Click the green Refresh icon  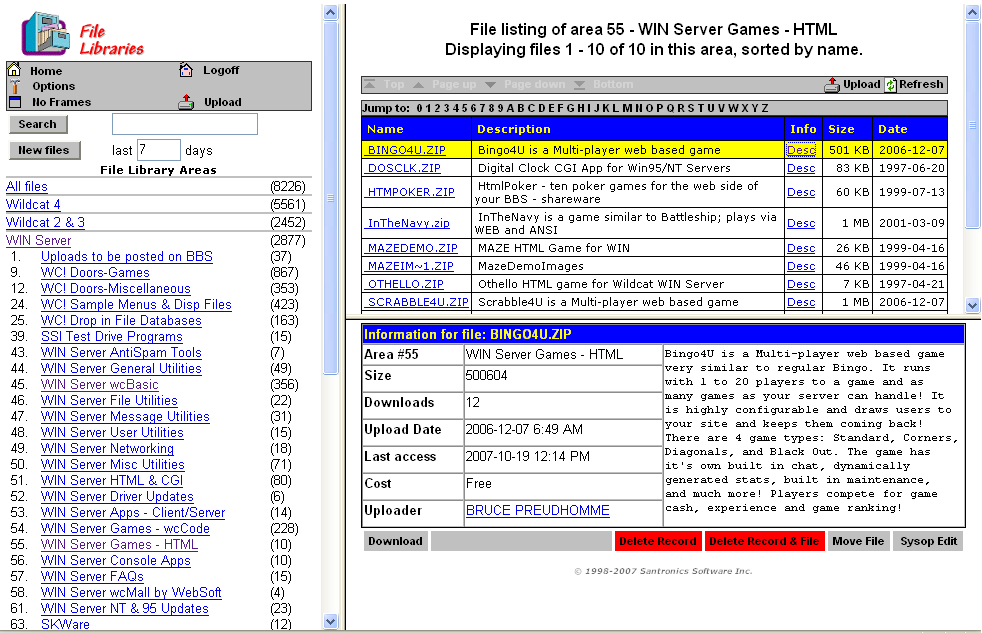point(890,85)
